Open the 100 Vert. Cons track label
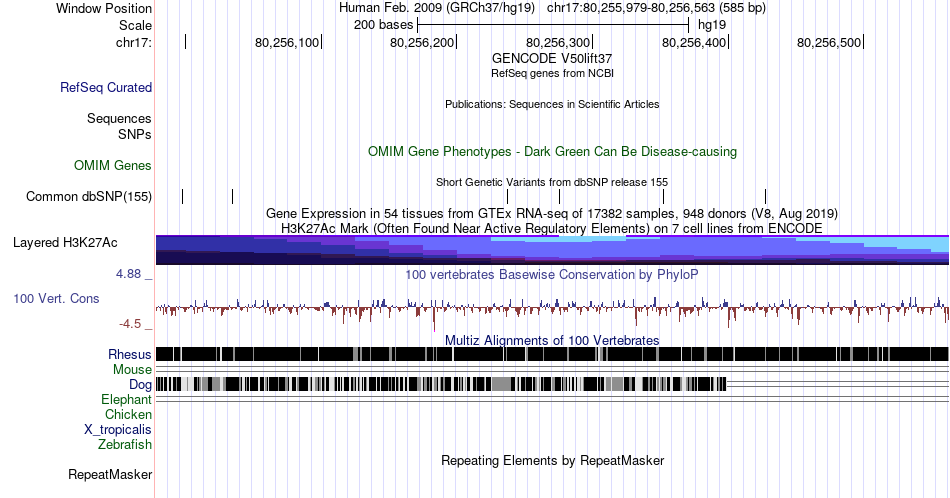The width and height of the screenshot is (950, 498). click(x=56, y=298)
